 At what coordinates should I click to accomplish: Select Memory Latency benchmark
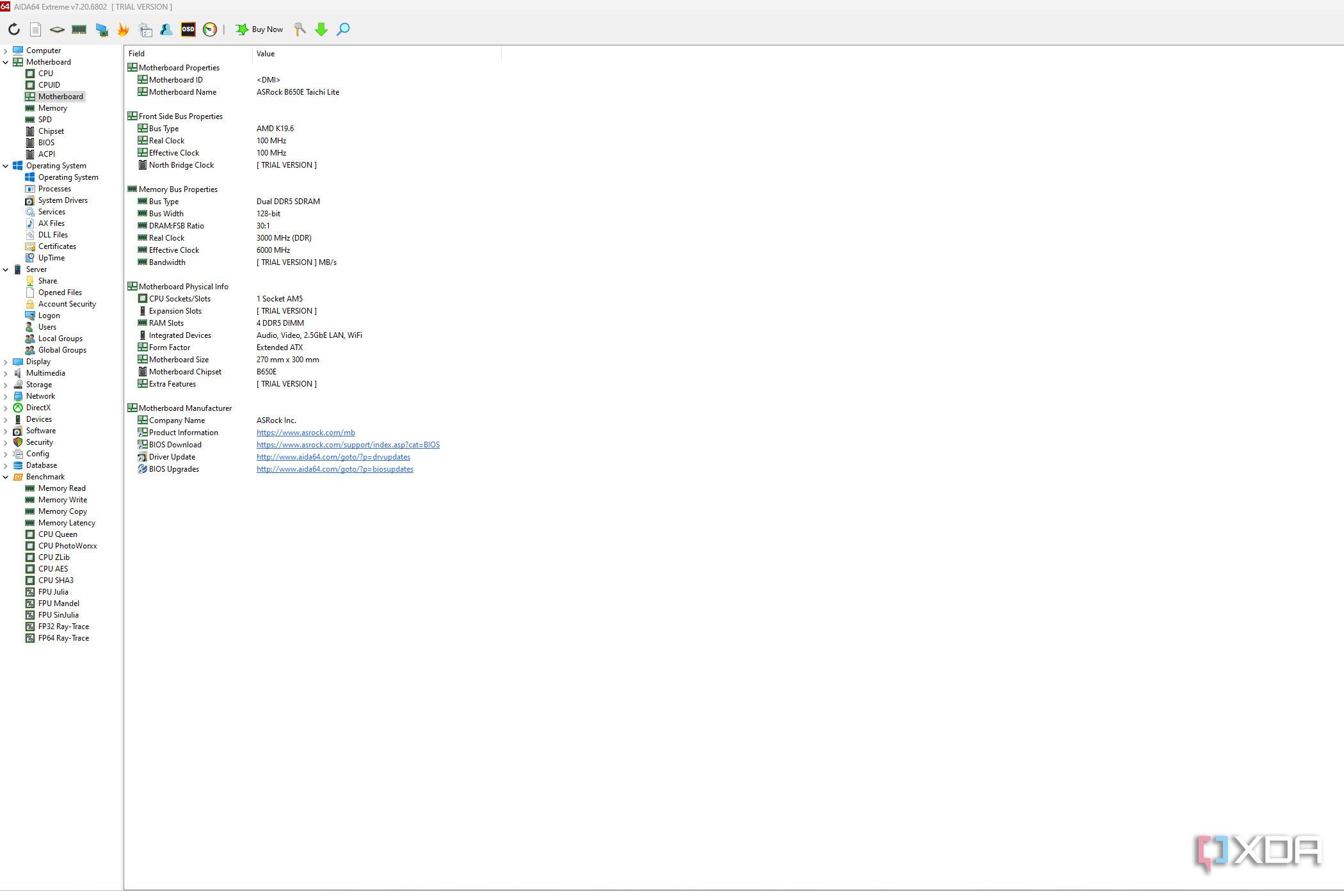point(67,523)
